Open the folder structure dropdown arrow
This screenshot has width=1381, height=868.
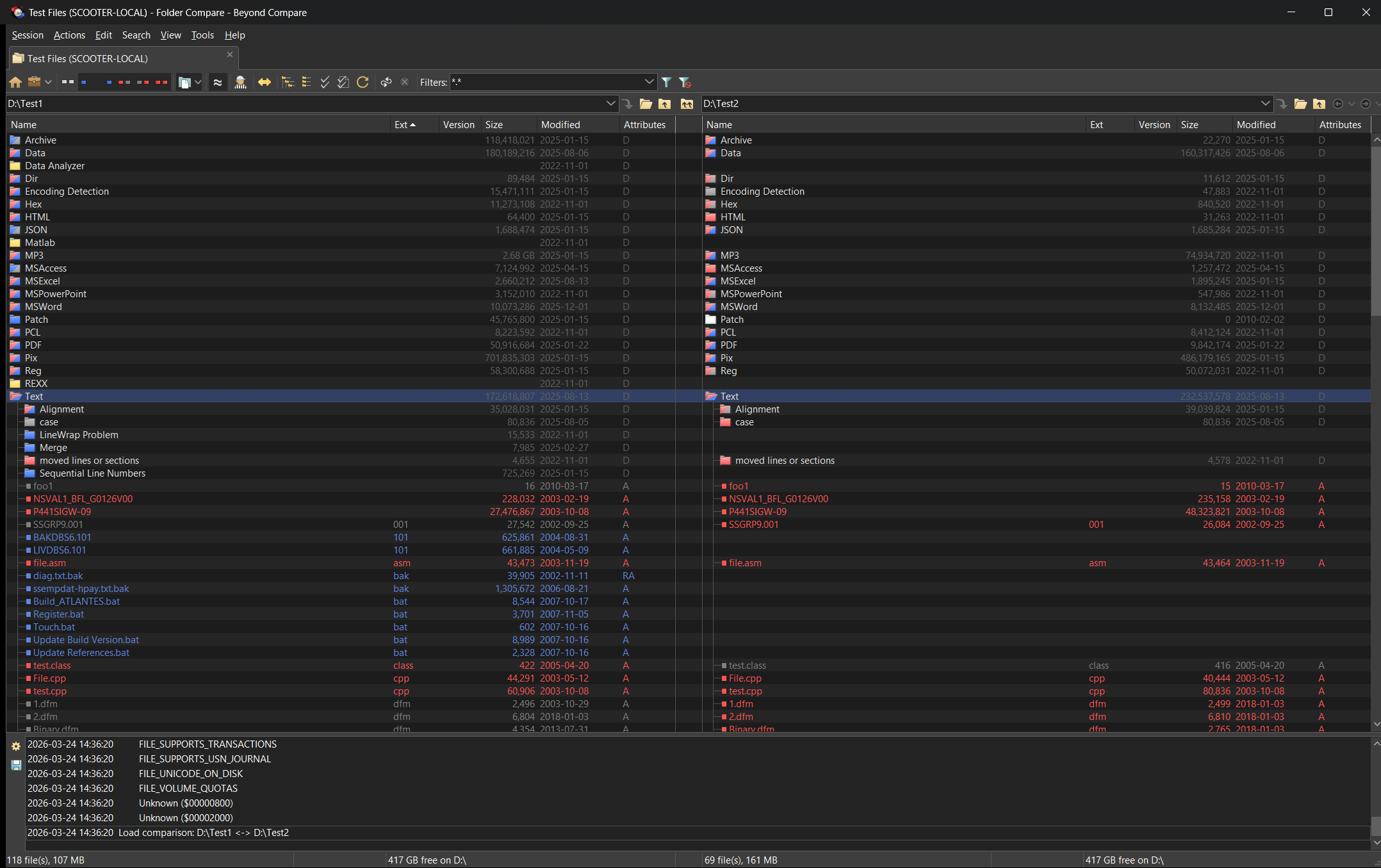pyautogui.click(x=198, y=82)
